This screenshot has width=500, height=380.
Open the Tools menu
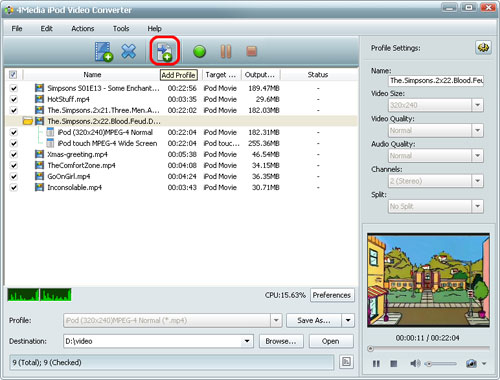121,28
